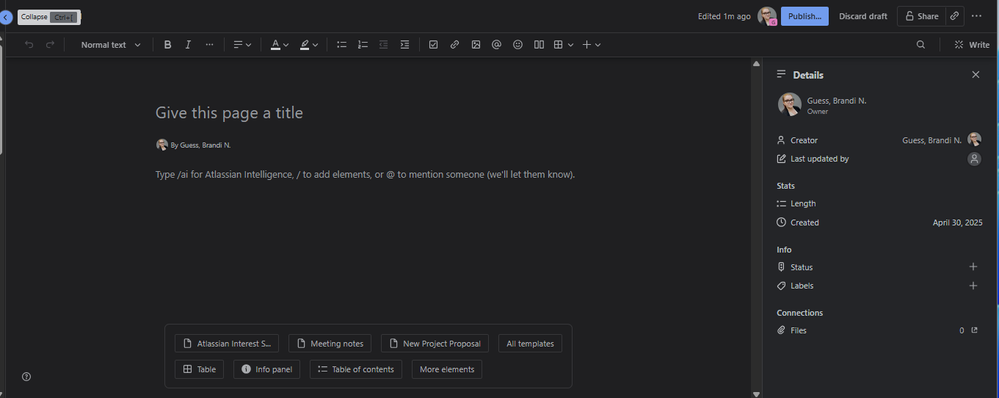Insert a table from the toolbar
The image size is (999, 398).
pos(558,45)
